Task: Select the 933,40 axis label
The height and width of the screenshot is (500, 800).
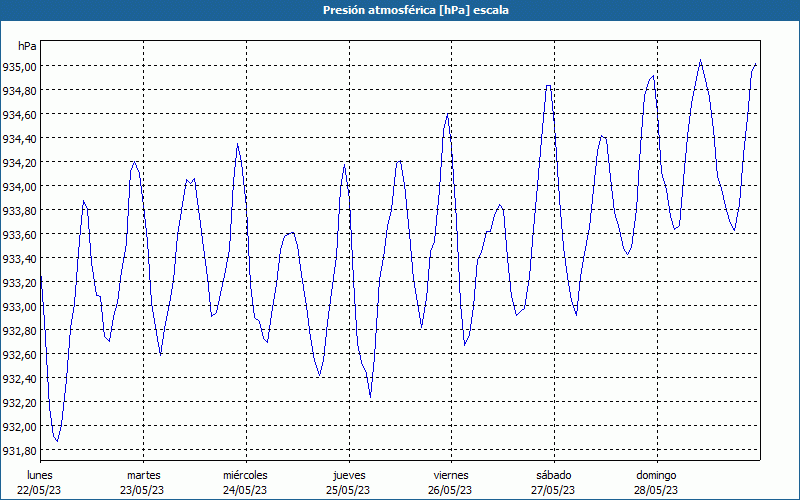Action: 19,258
